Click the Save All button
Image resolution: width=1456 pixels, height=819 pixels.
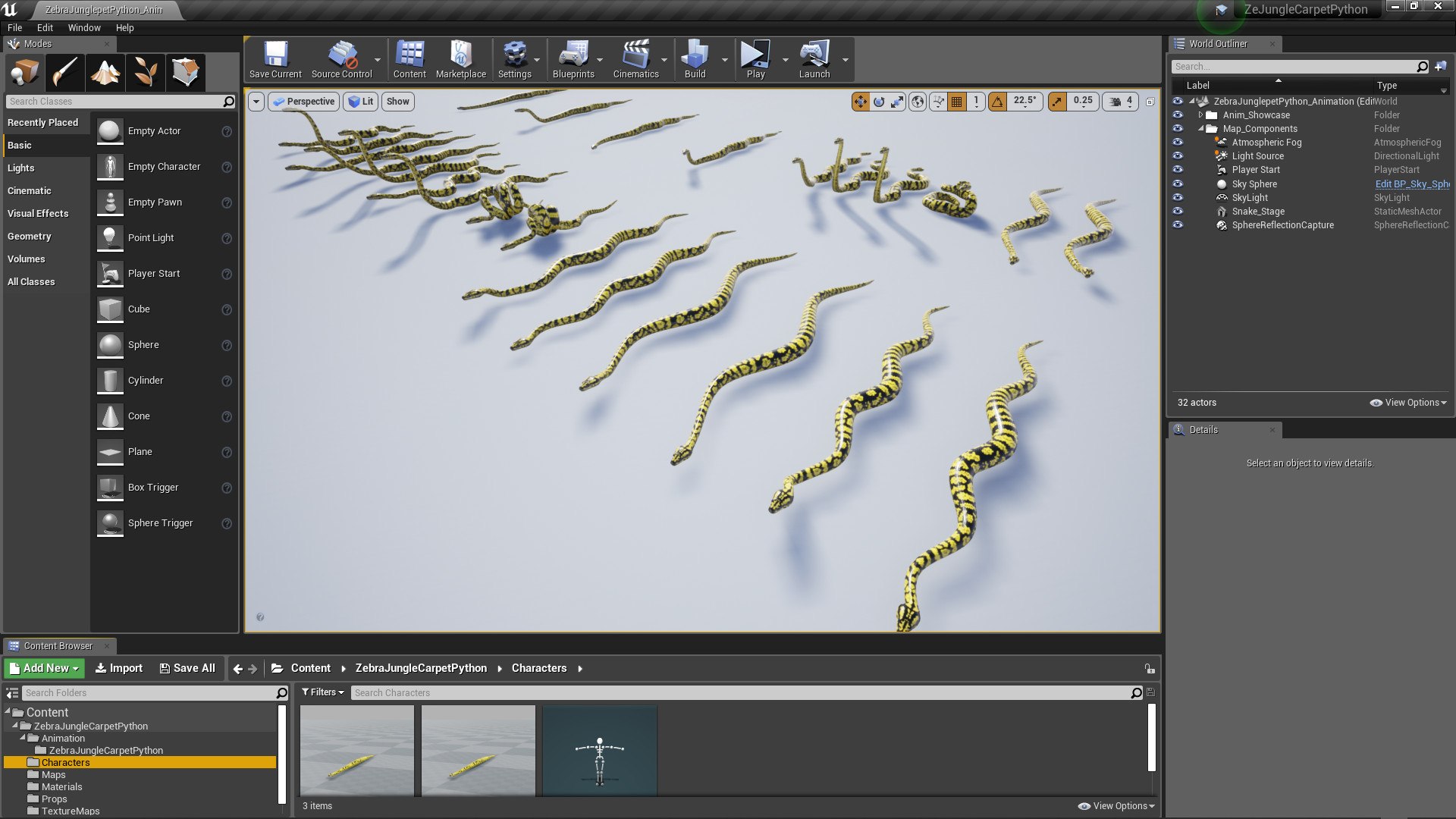(x=187, y=668)
